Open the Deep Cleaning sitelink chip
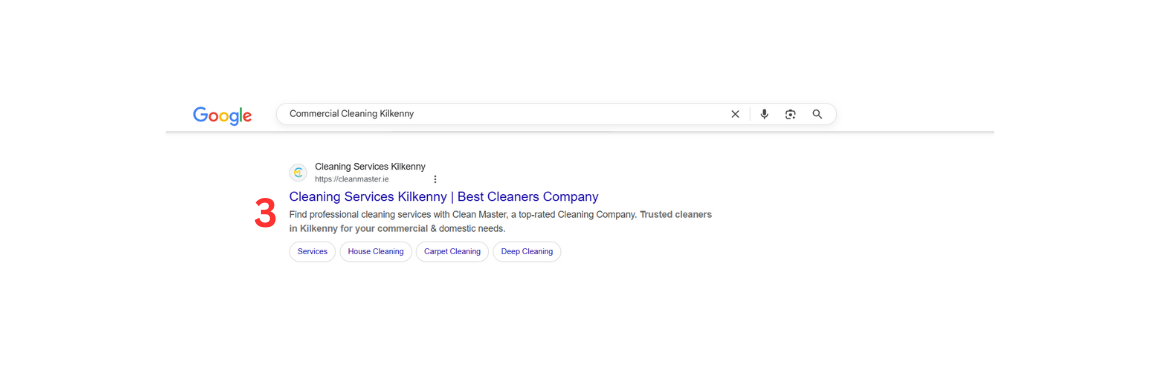1160x375 pixels. 527,251
